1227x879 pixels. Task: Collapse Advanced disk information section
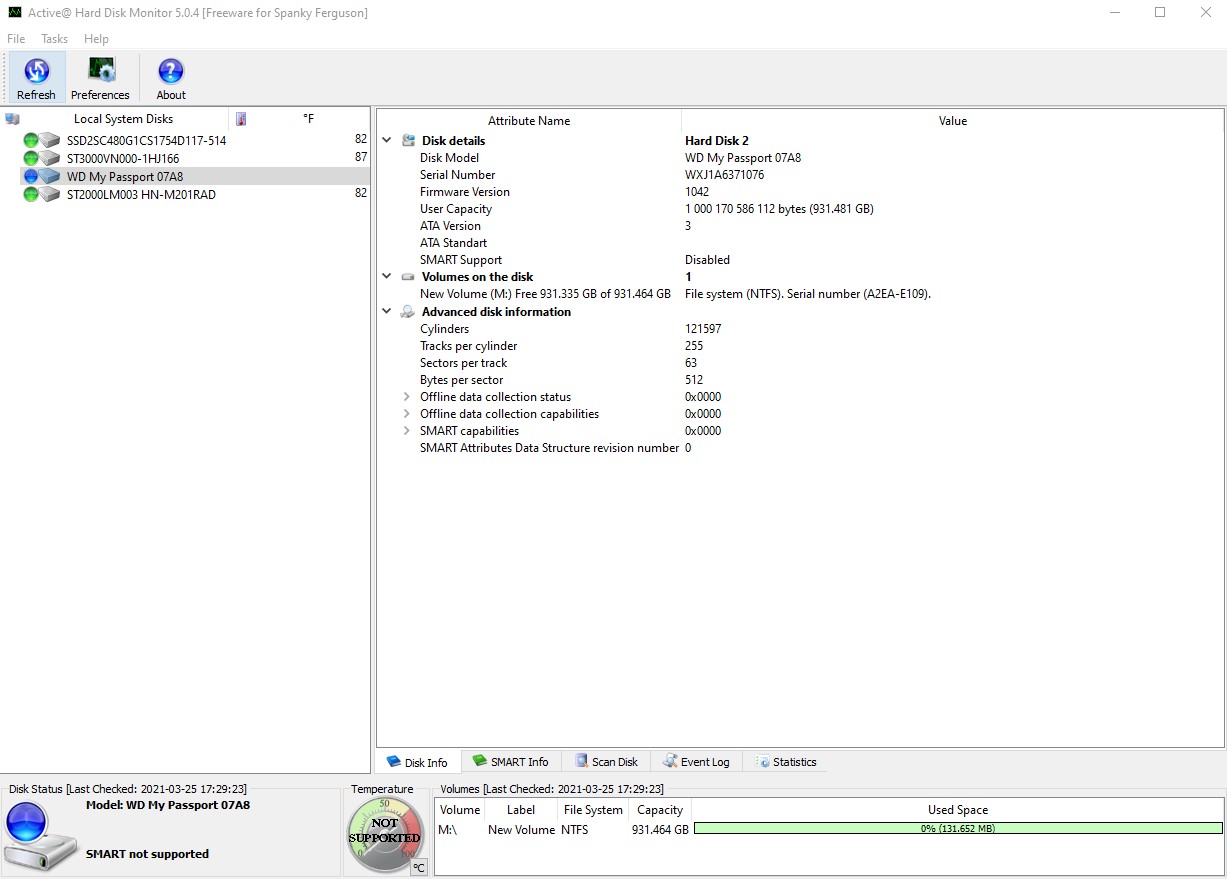pyautogui.click(x=387, y=312)
